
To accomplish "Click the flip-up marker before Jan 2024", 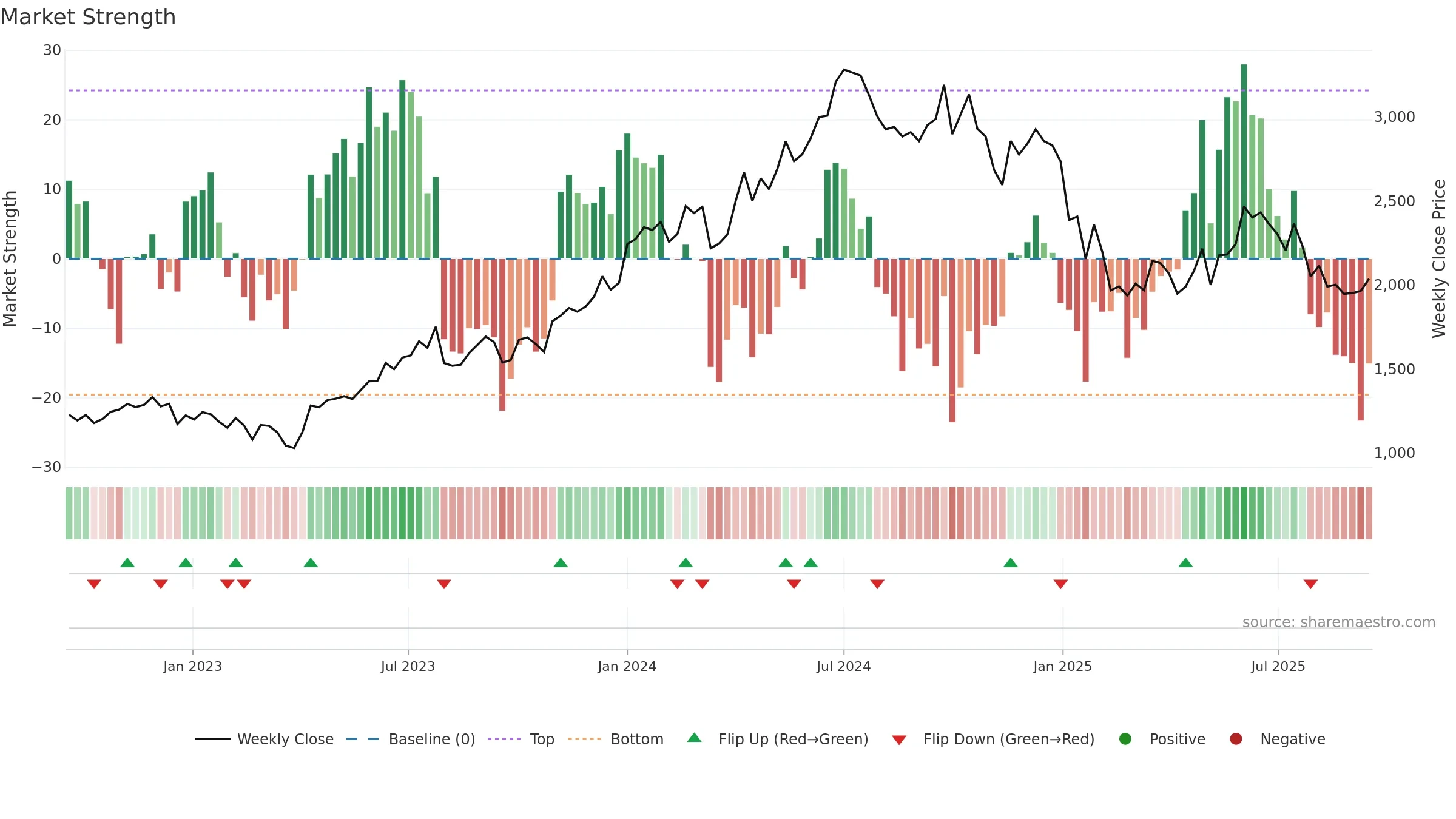I will pos(561,562).
